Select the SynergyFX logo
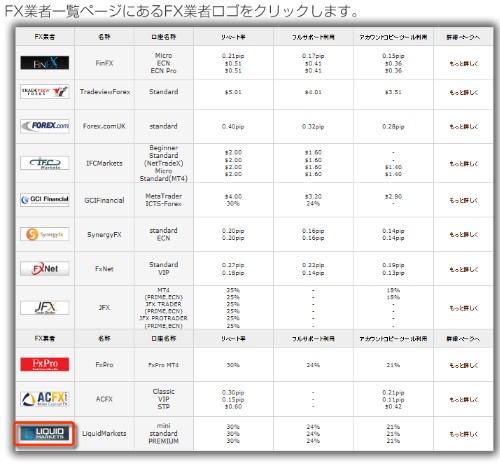The width and height of the screenshot is (500, 466). pos(45,234)
